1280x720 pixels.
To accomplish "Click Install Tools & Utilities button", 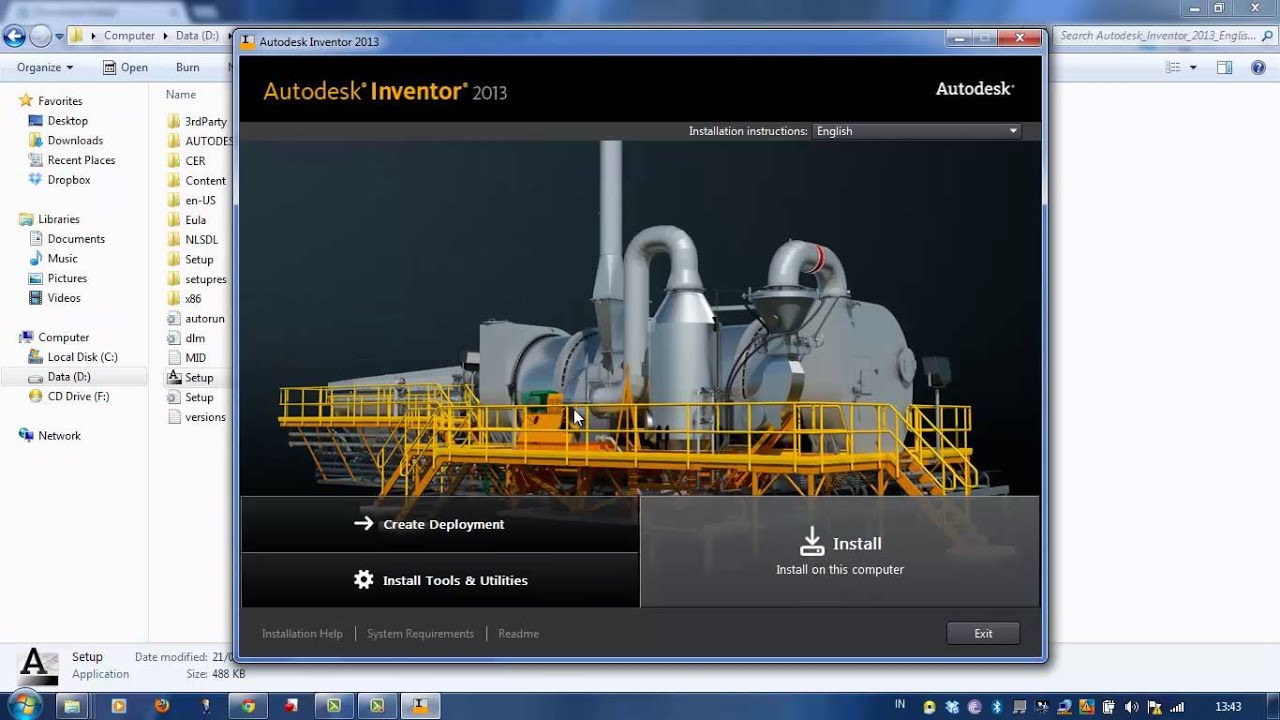I will coord(440,580).
